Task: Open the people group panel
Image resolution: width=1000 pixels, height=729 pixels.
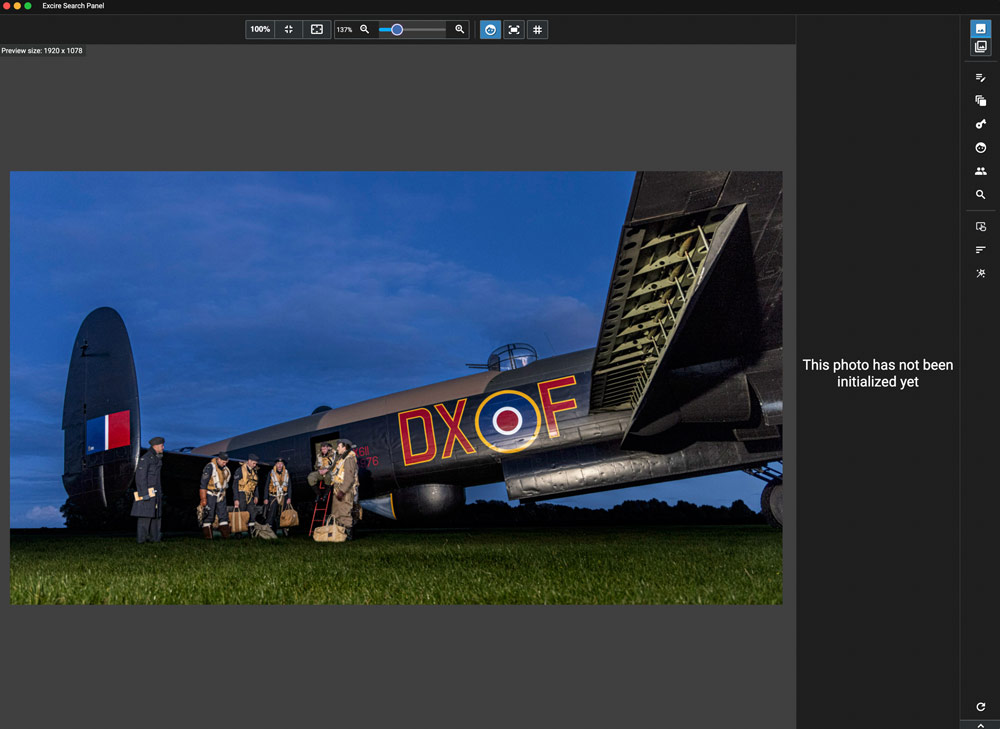Action: [x=981, y=171]
